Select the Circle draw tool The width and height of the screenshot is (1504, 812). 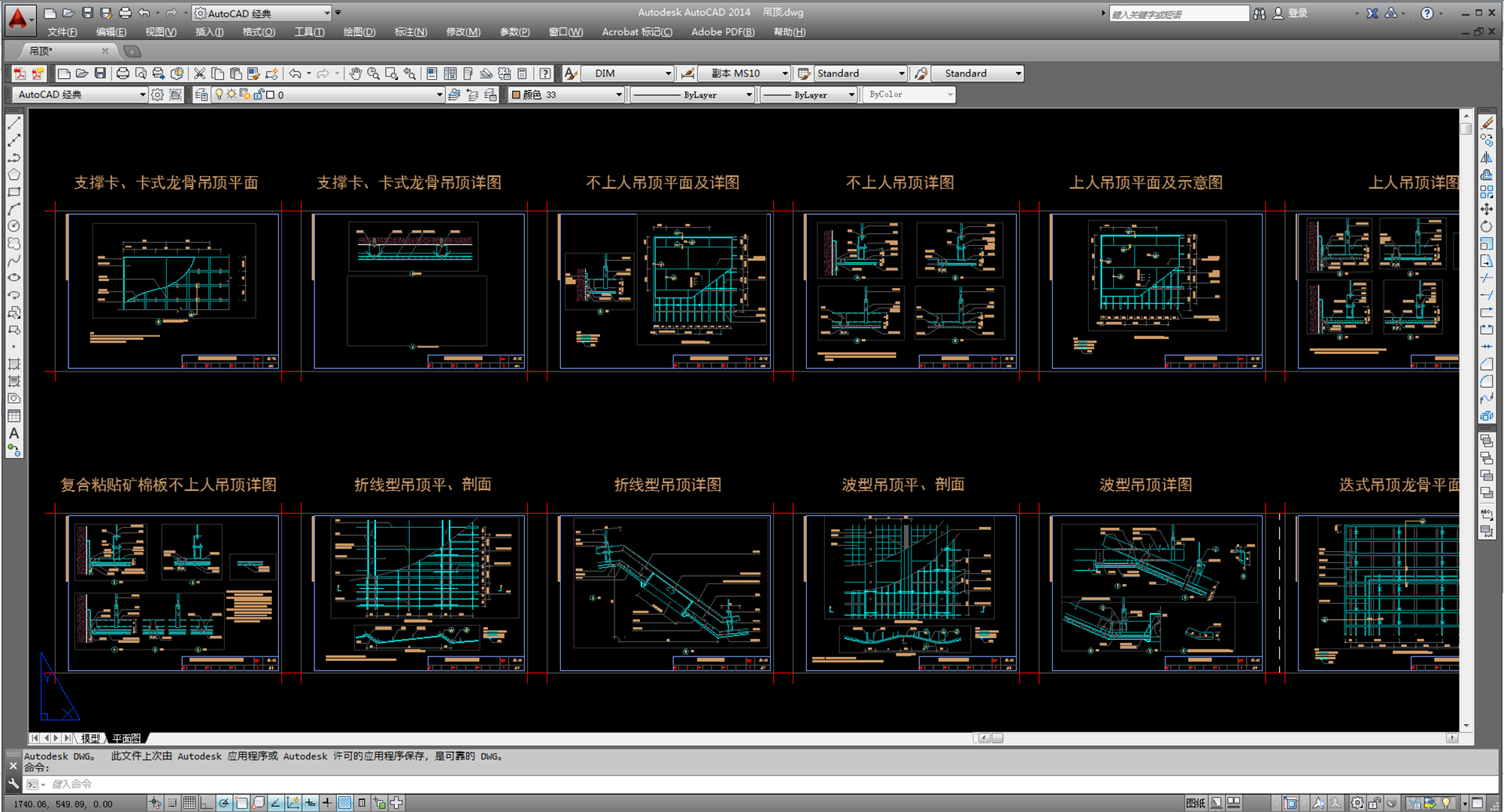tap(14, 226)
